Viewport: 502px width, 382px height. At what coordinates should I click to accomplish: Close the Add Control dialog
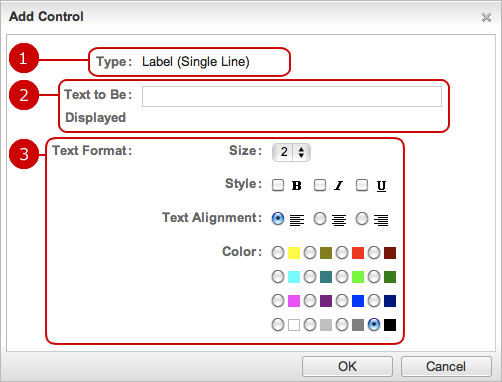(x=486, y=17)
